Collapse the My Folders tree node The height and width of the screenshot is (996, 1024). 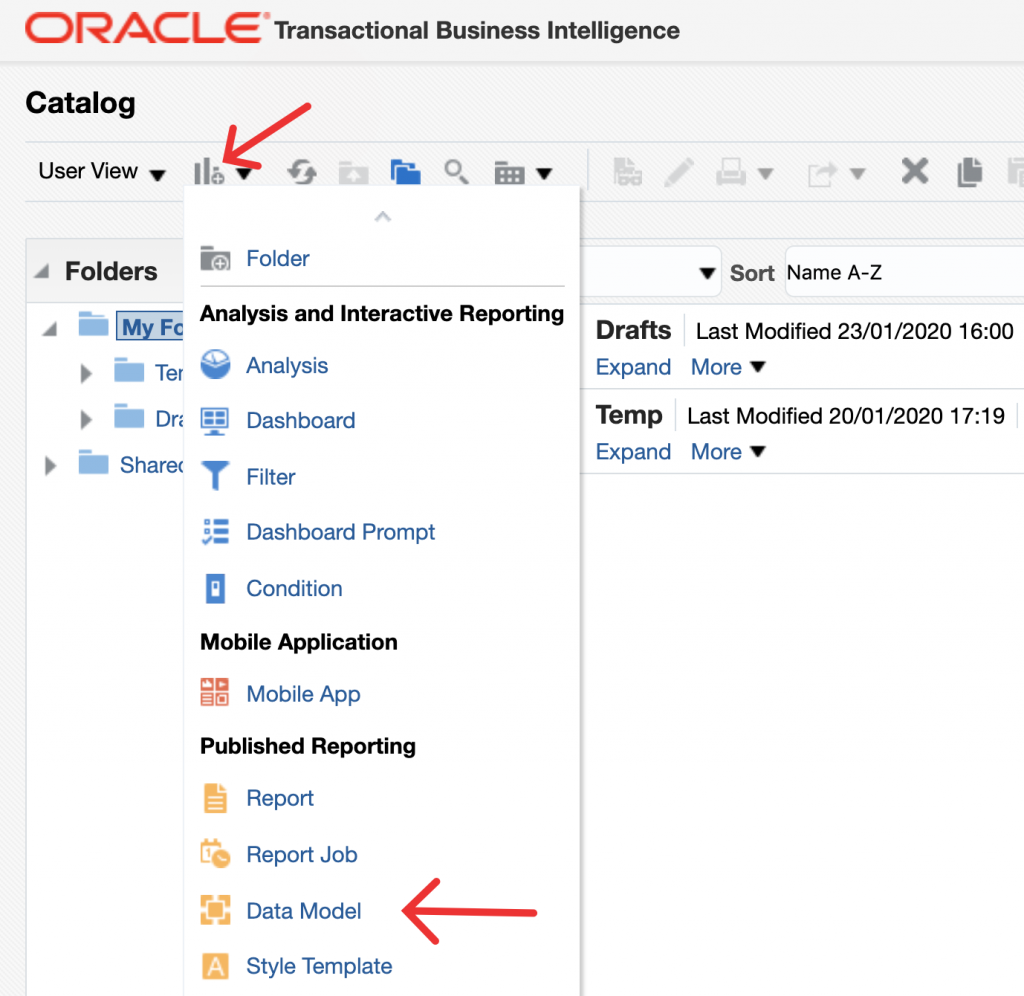pyautogui.click(x=50, y=327)
